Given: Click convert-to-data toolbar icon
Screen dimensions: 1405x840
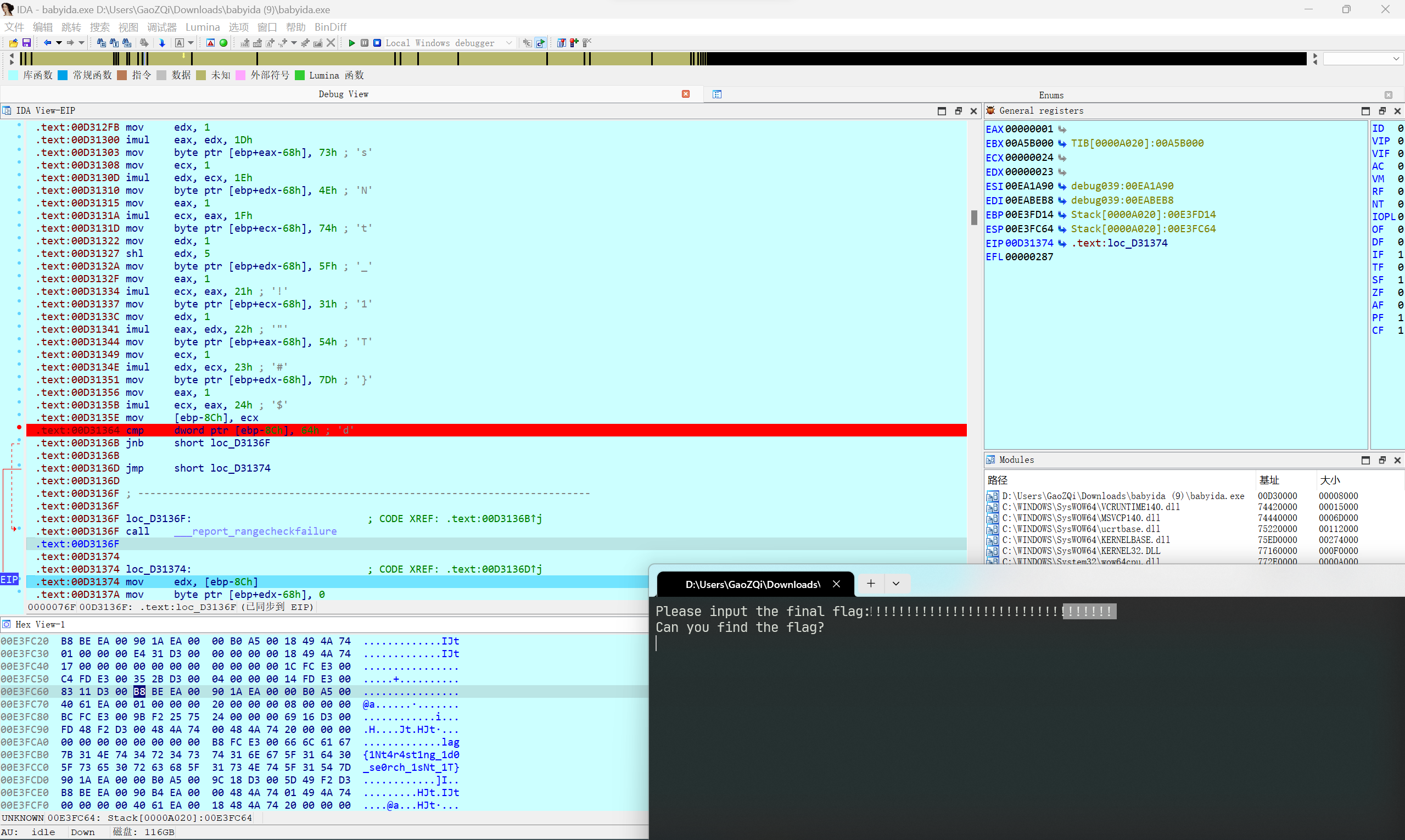Looking at the screenshot, I should coord(258,43).
